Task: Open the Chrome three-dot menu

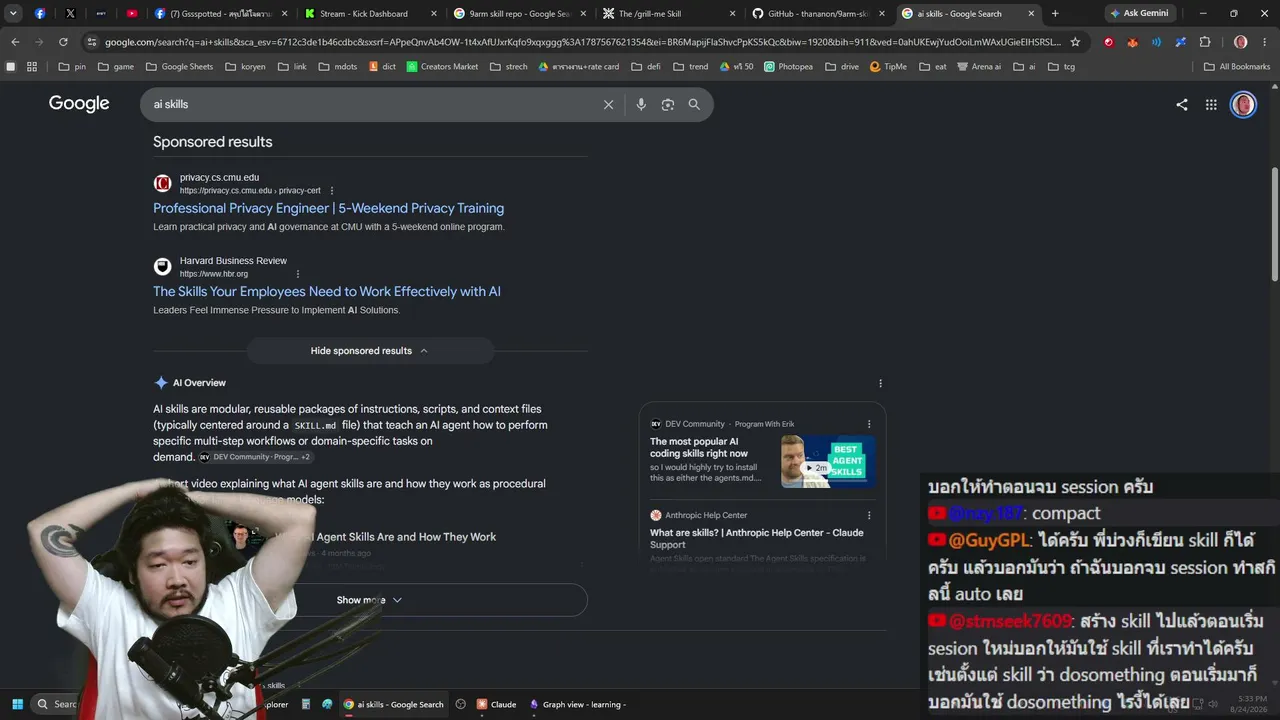Action: [x=1264, y=42]
